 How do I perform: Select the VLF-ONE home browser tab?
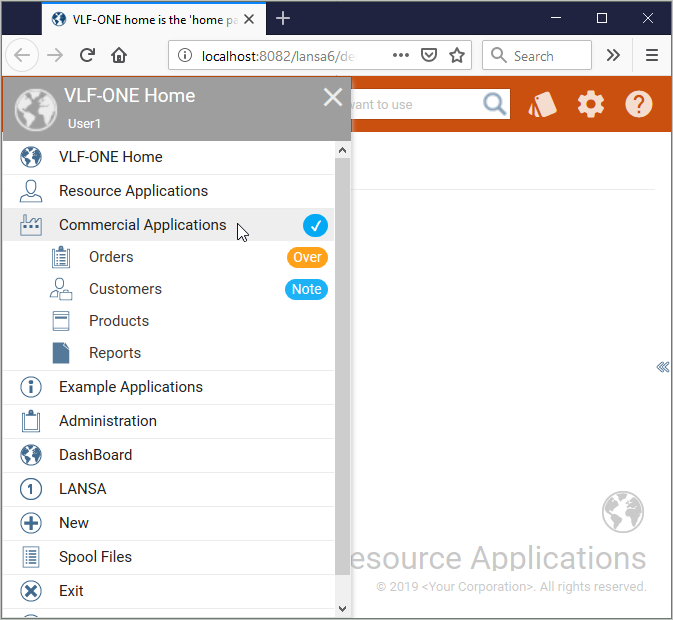(154, 19)
